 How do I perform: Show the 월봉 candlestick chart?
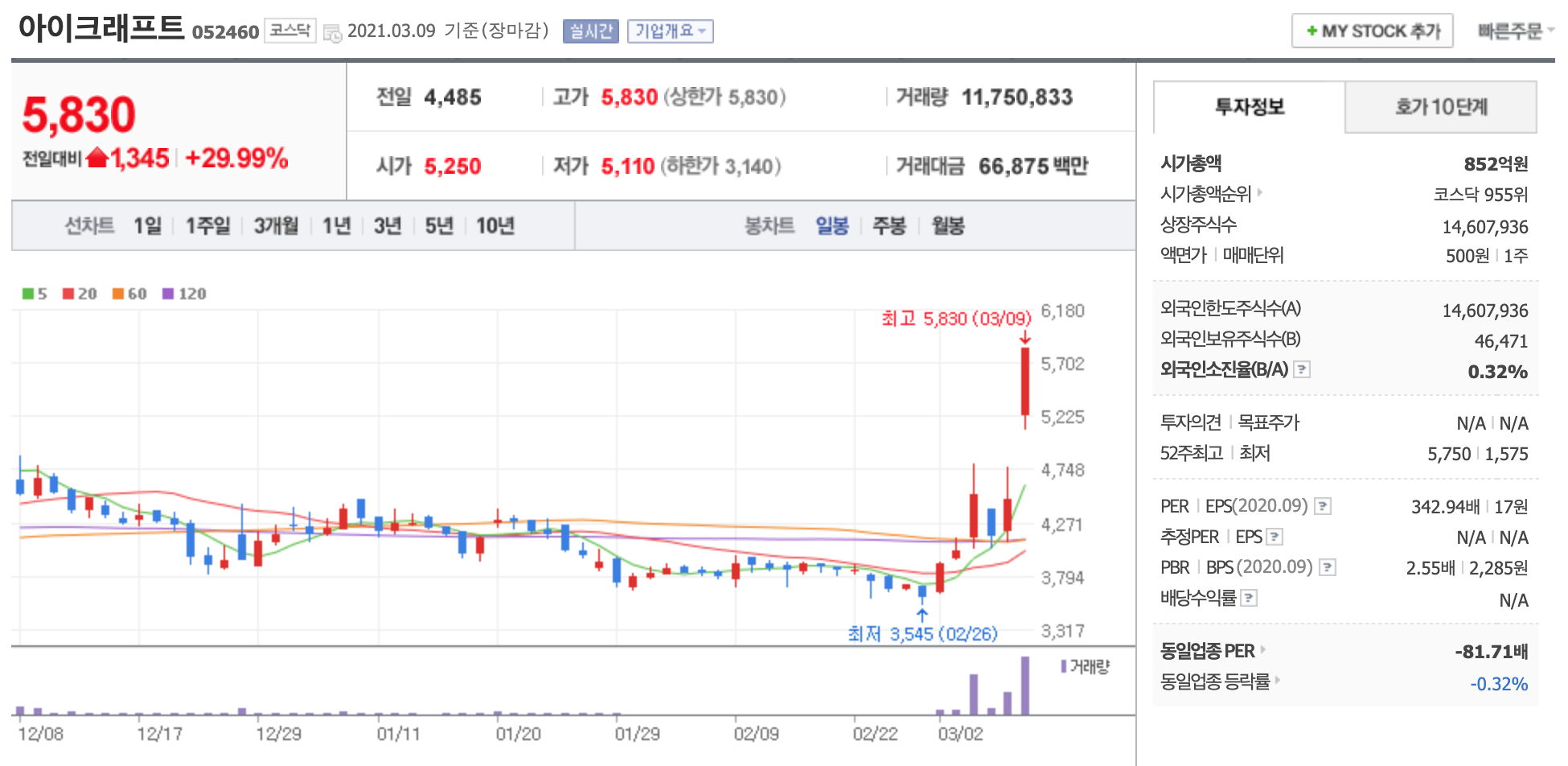tap(948, 225)
